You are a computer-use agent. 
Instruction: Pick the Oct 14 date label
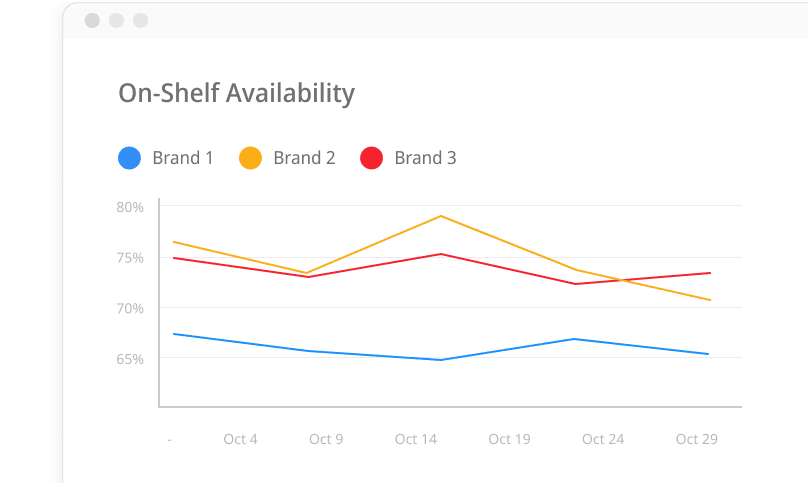click(415, 439)
